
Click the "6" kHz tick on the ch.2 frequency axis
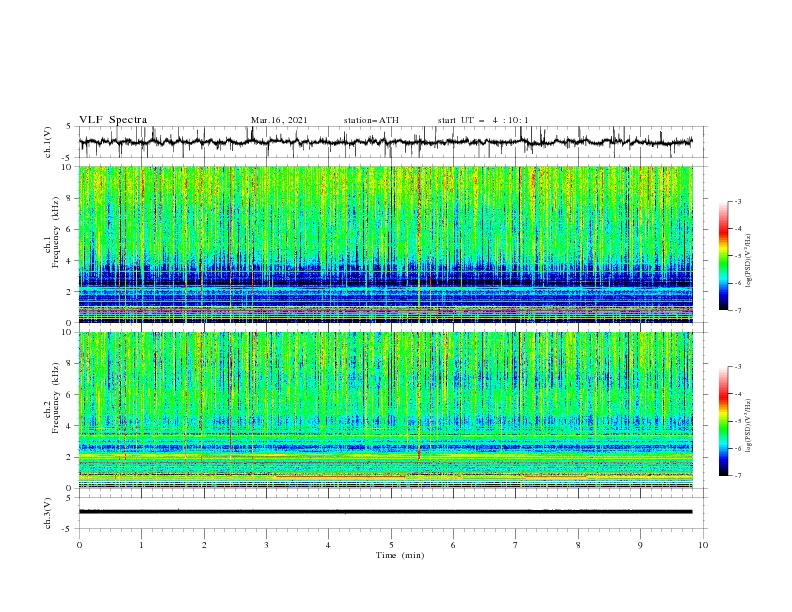(x=70, y=395)
